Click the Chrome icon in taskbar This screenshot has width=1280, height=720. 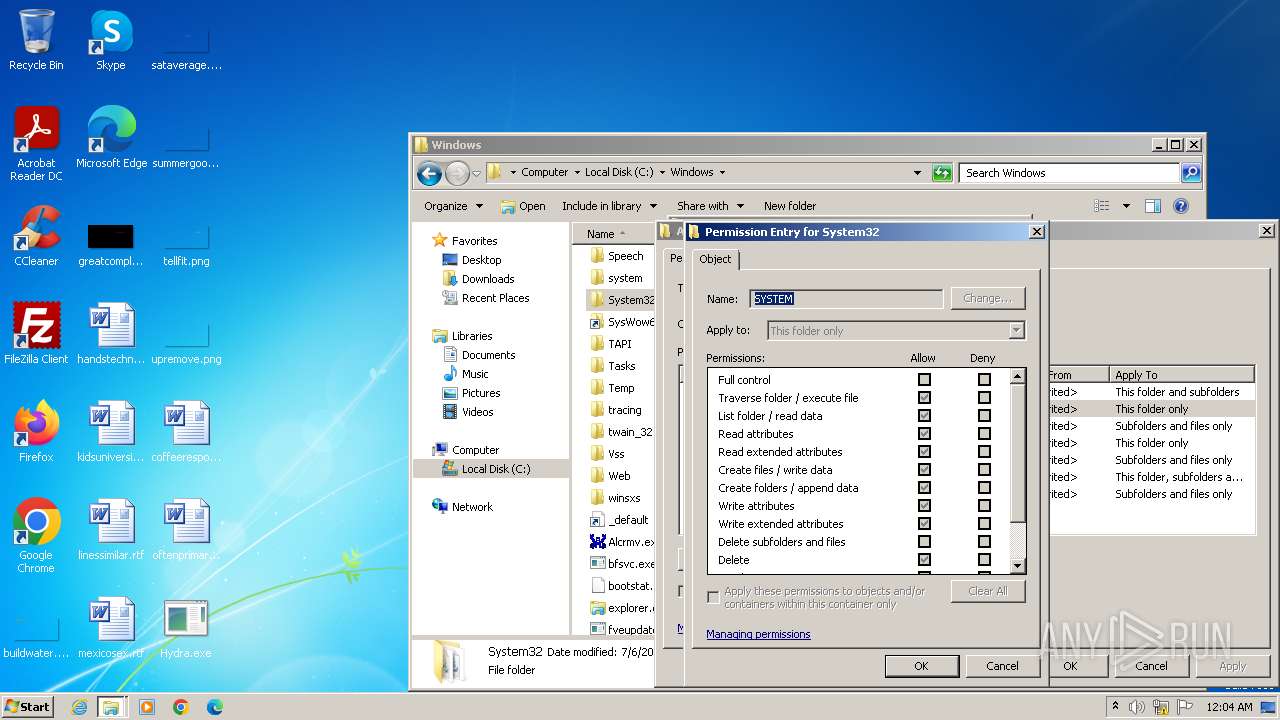point(181,707)
